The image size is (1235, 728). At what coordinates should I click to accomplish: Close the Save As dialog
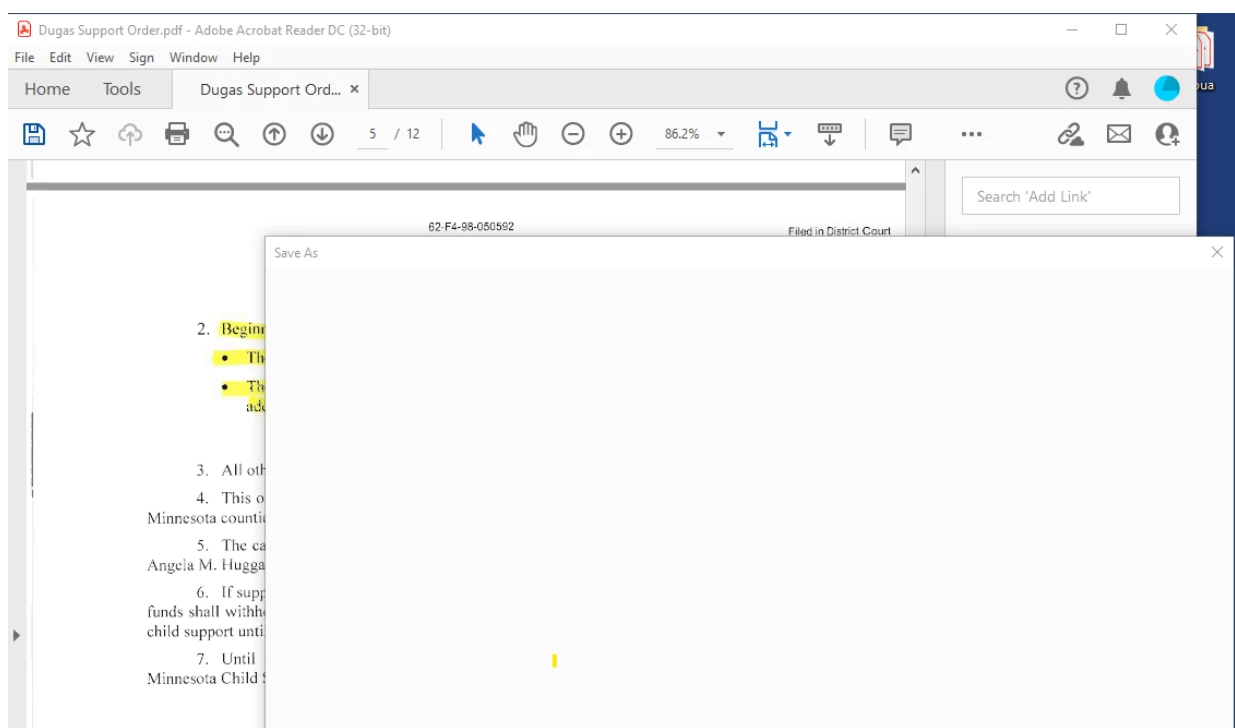click(1216, 252)
